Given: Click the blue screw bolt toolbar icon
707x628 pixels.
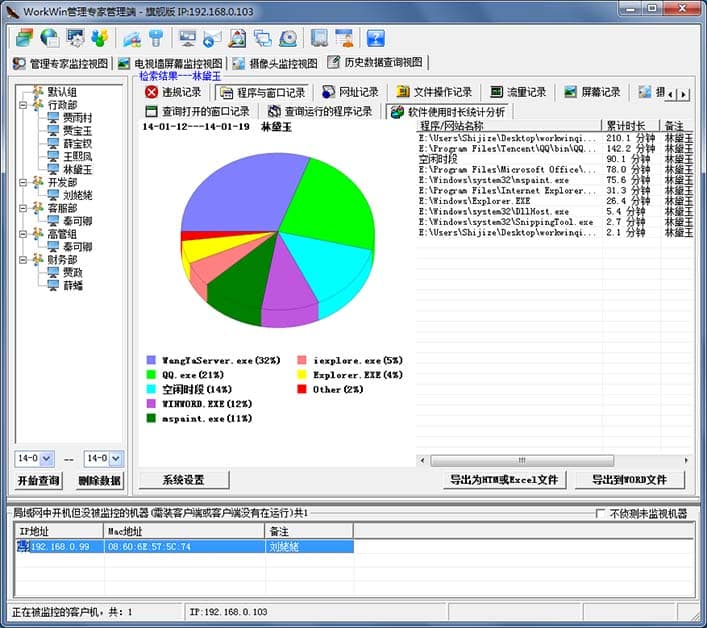Looking at the screenshot, I should coord(157,38).
